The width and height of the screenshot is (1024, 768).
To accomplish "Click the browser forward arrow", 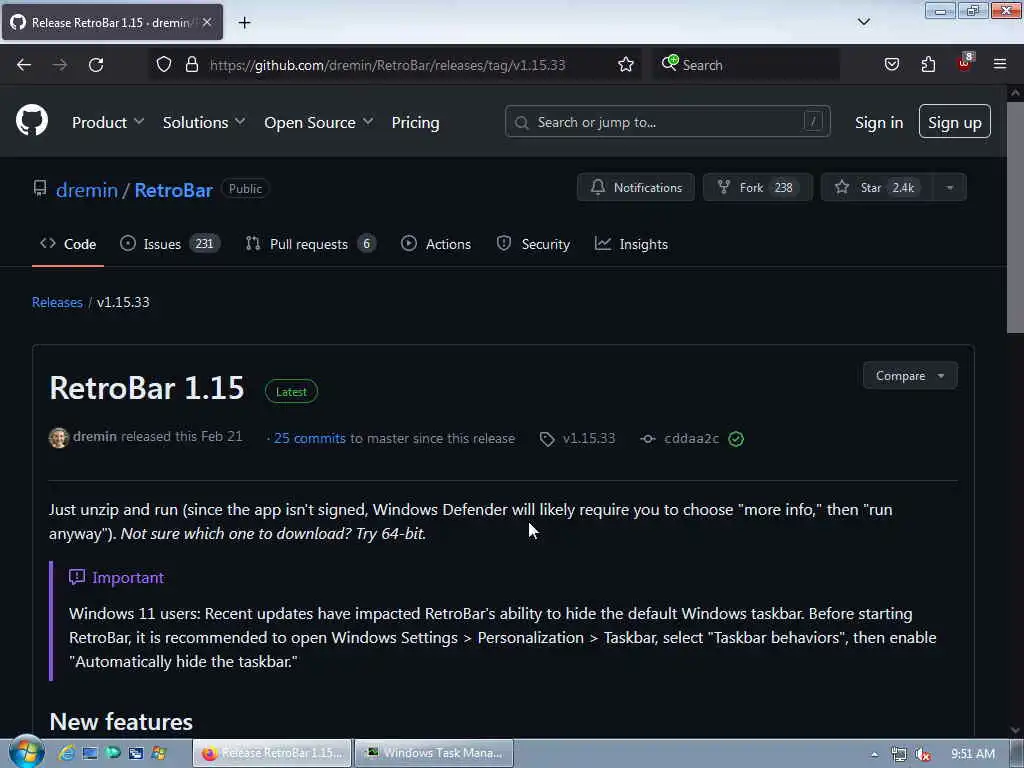I will point(60,65).
